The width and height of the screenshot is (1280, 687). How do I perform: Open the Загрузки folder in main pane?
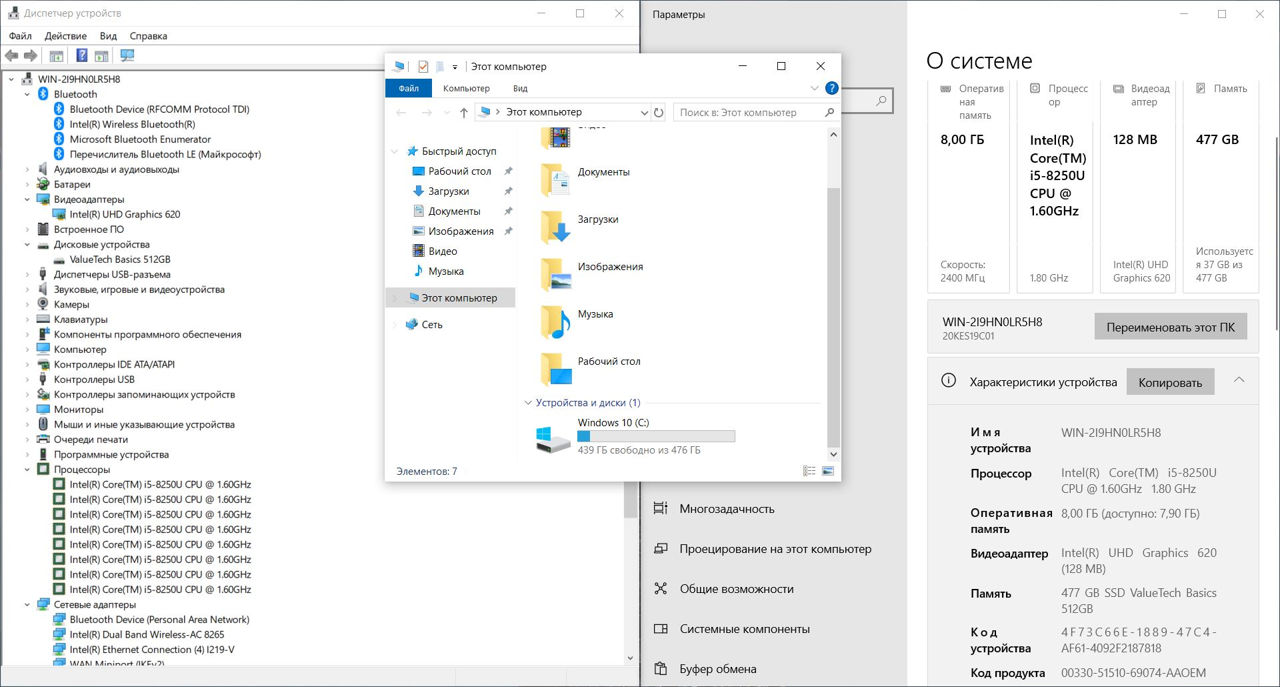pyautogui.click(x=555, y=226)
